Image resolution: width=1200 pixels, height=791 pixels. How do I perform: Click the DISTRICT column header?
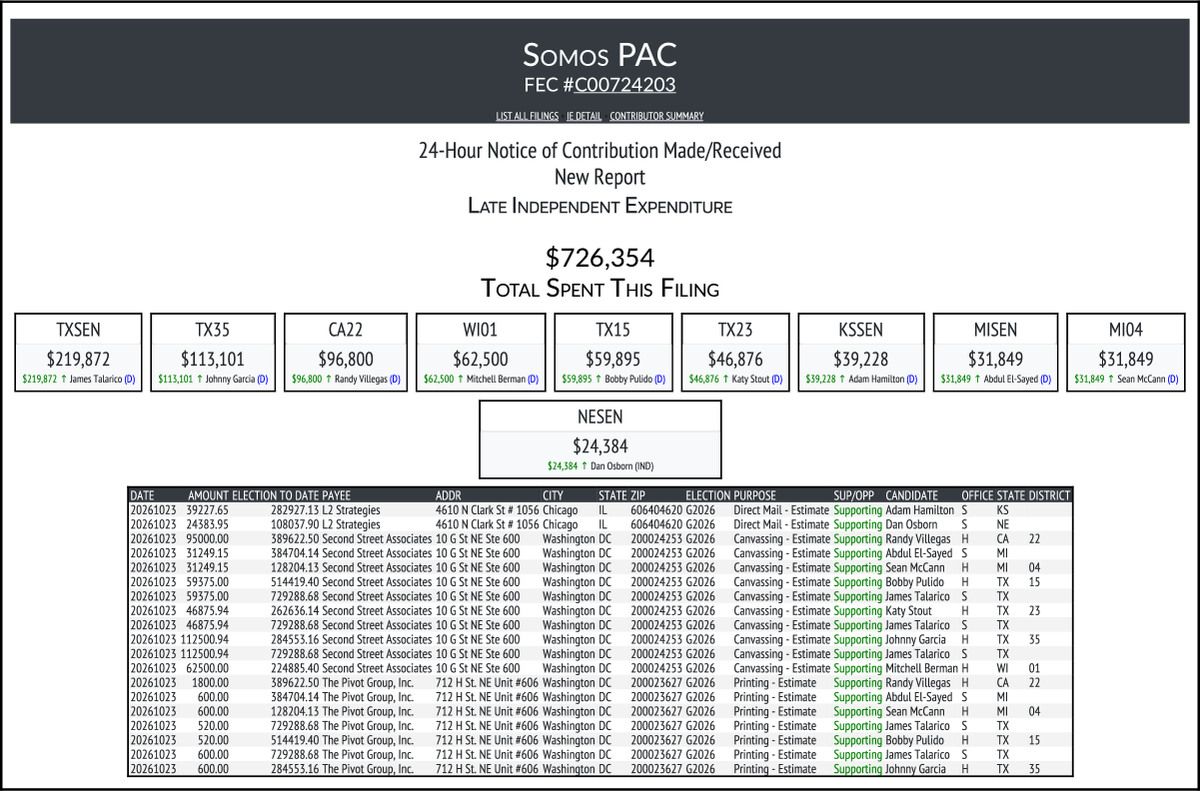point(1049,495)
